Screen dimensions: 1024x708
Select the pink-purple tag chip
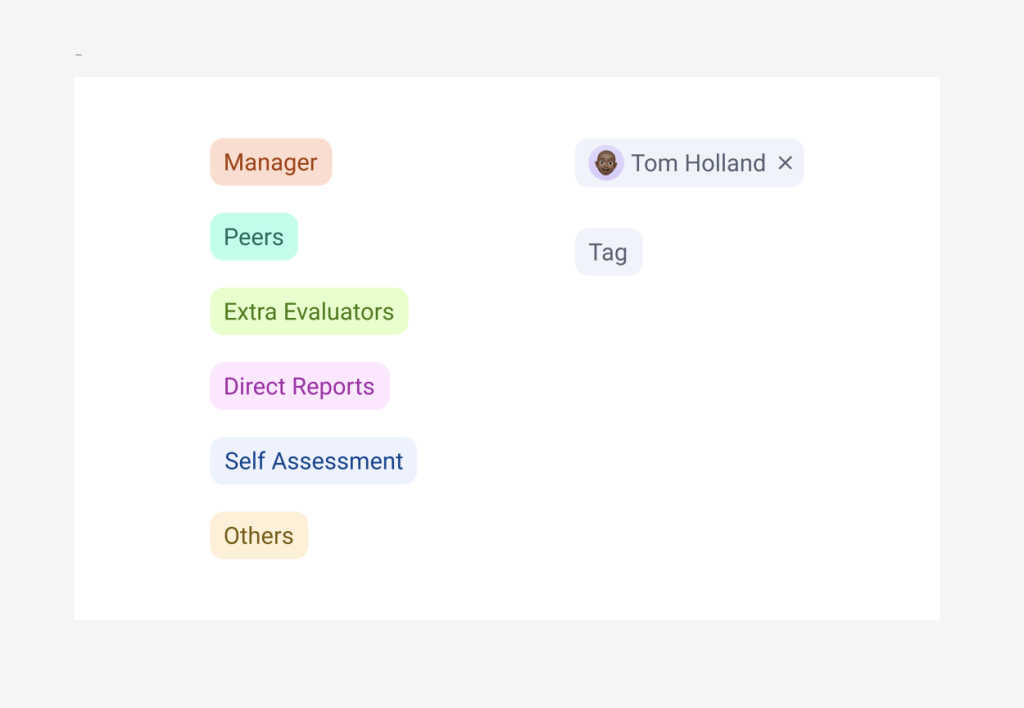(x=299, y=386)
